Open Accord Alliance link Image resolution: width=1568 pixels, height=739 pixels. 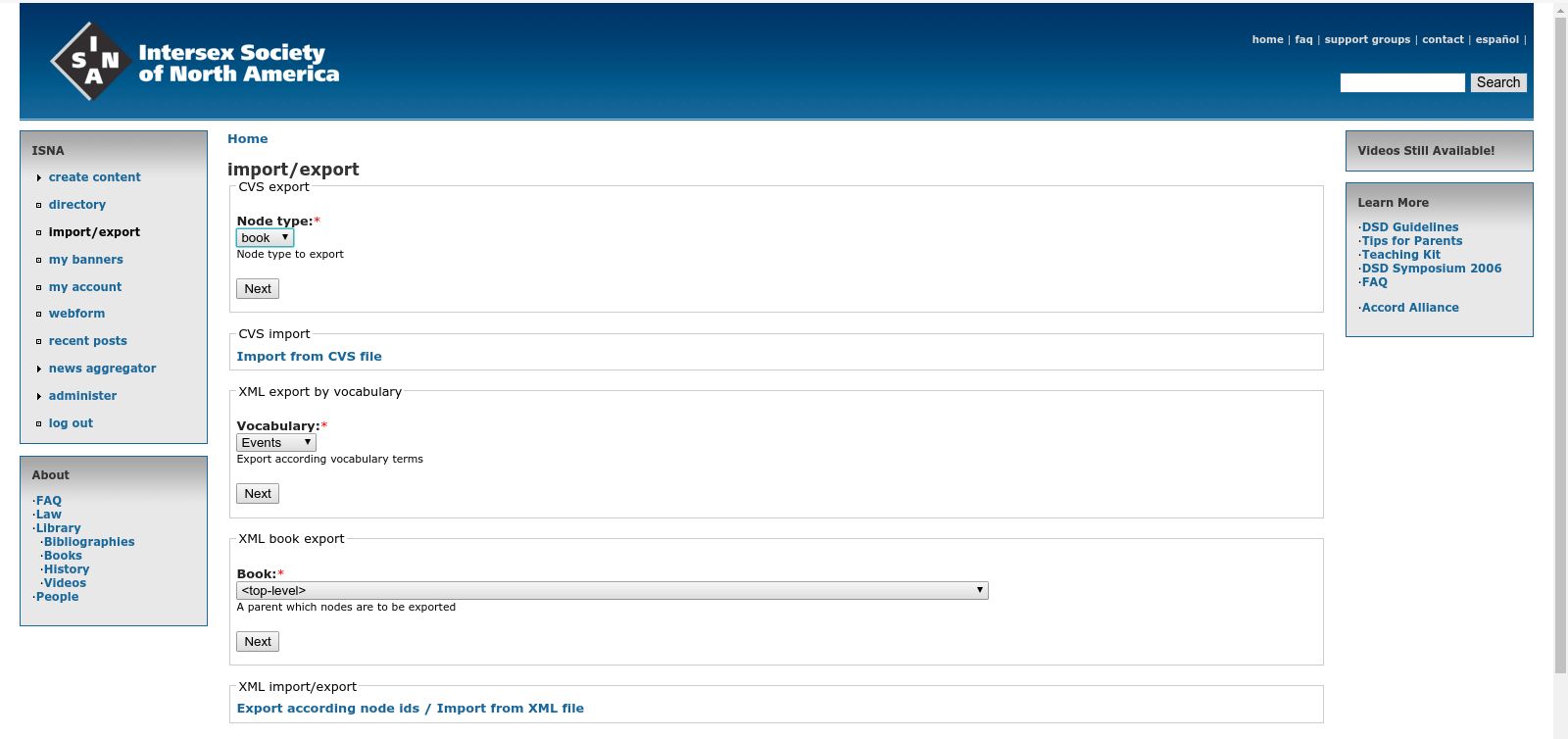click(x=1410, y=308)
